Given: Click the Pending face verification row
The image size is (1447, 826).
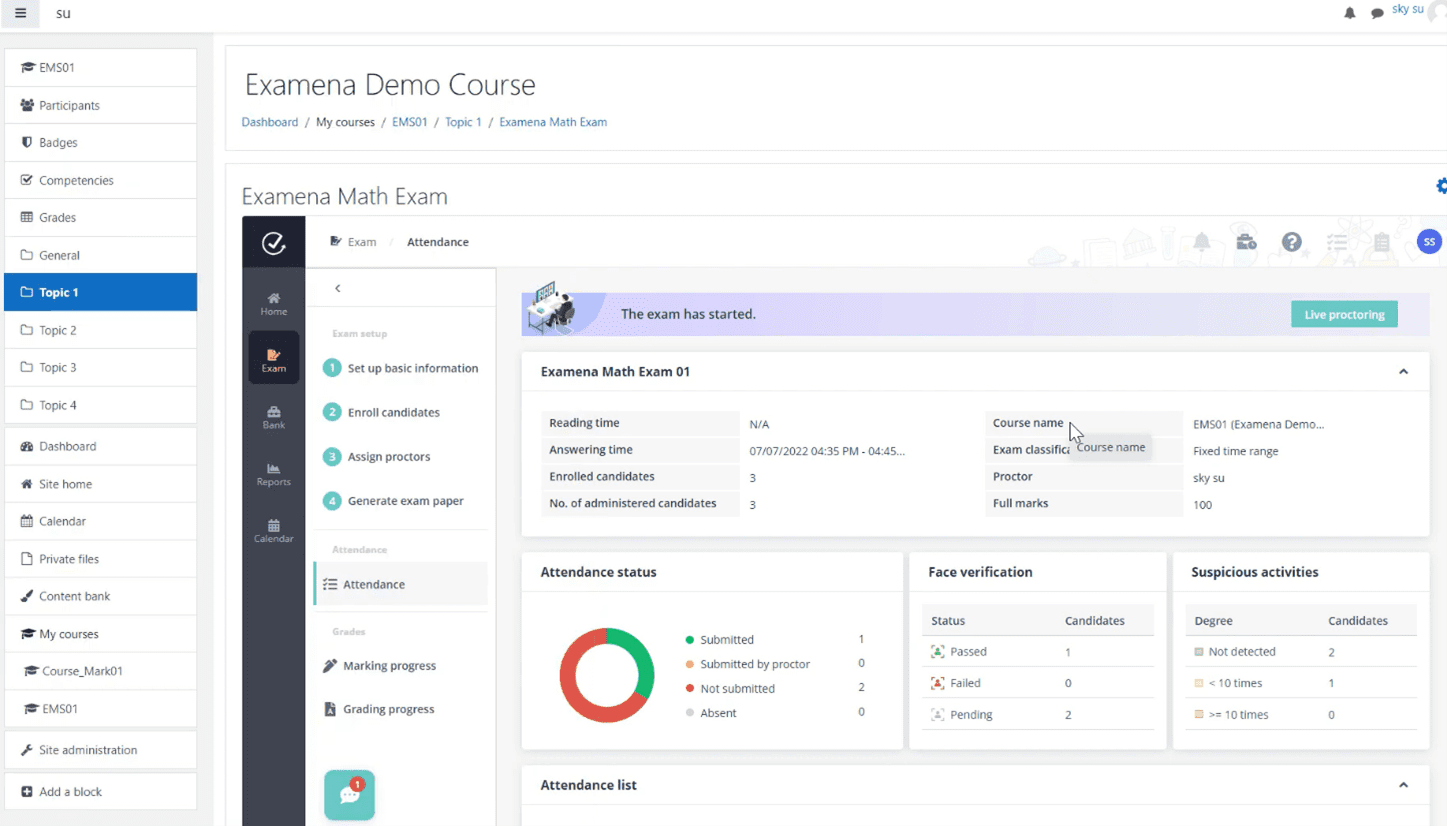Looking at the screenshot, I should click(1037, 715).
